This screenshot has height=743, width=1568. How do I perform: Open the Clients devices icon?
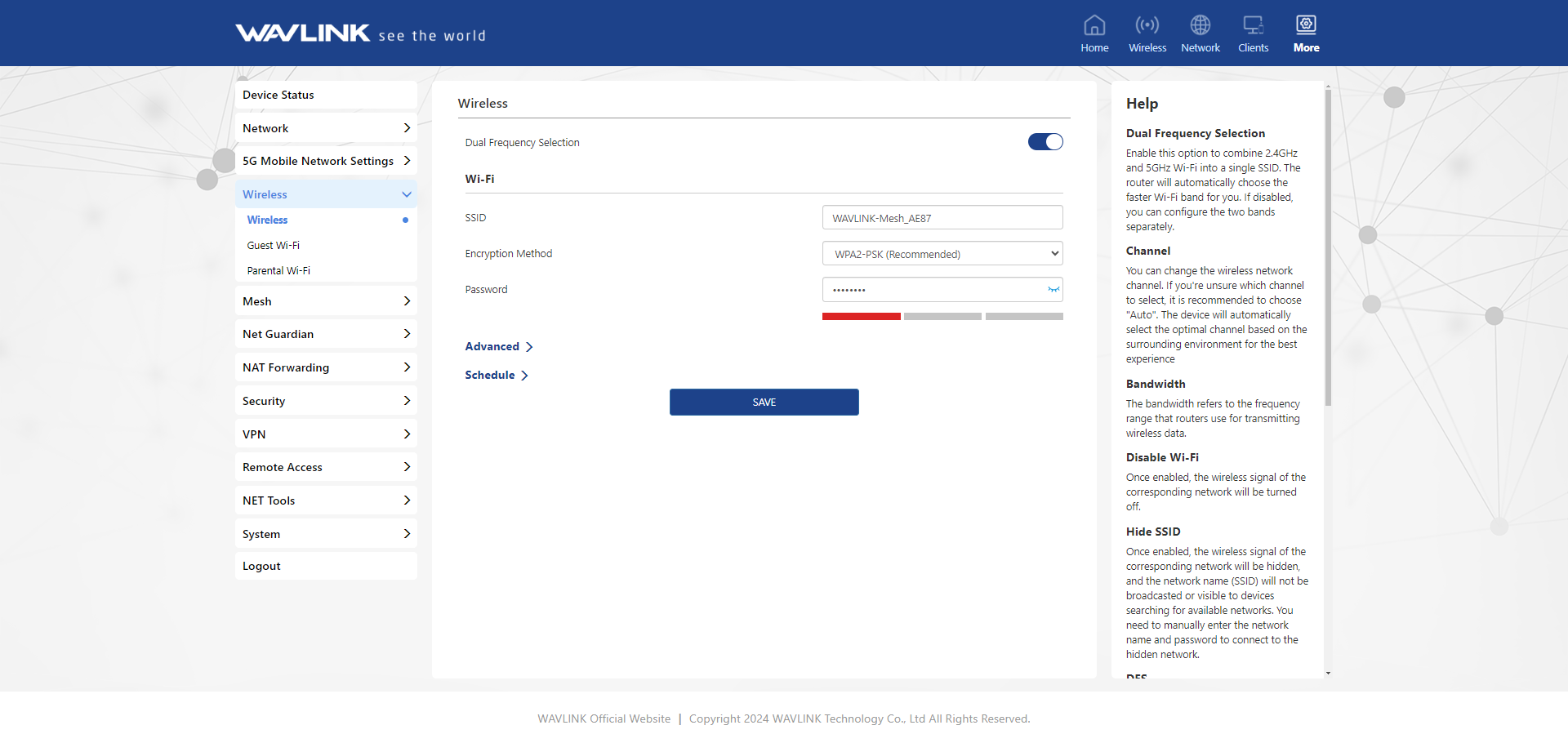pyautogui.click(x=1253, y=26)
